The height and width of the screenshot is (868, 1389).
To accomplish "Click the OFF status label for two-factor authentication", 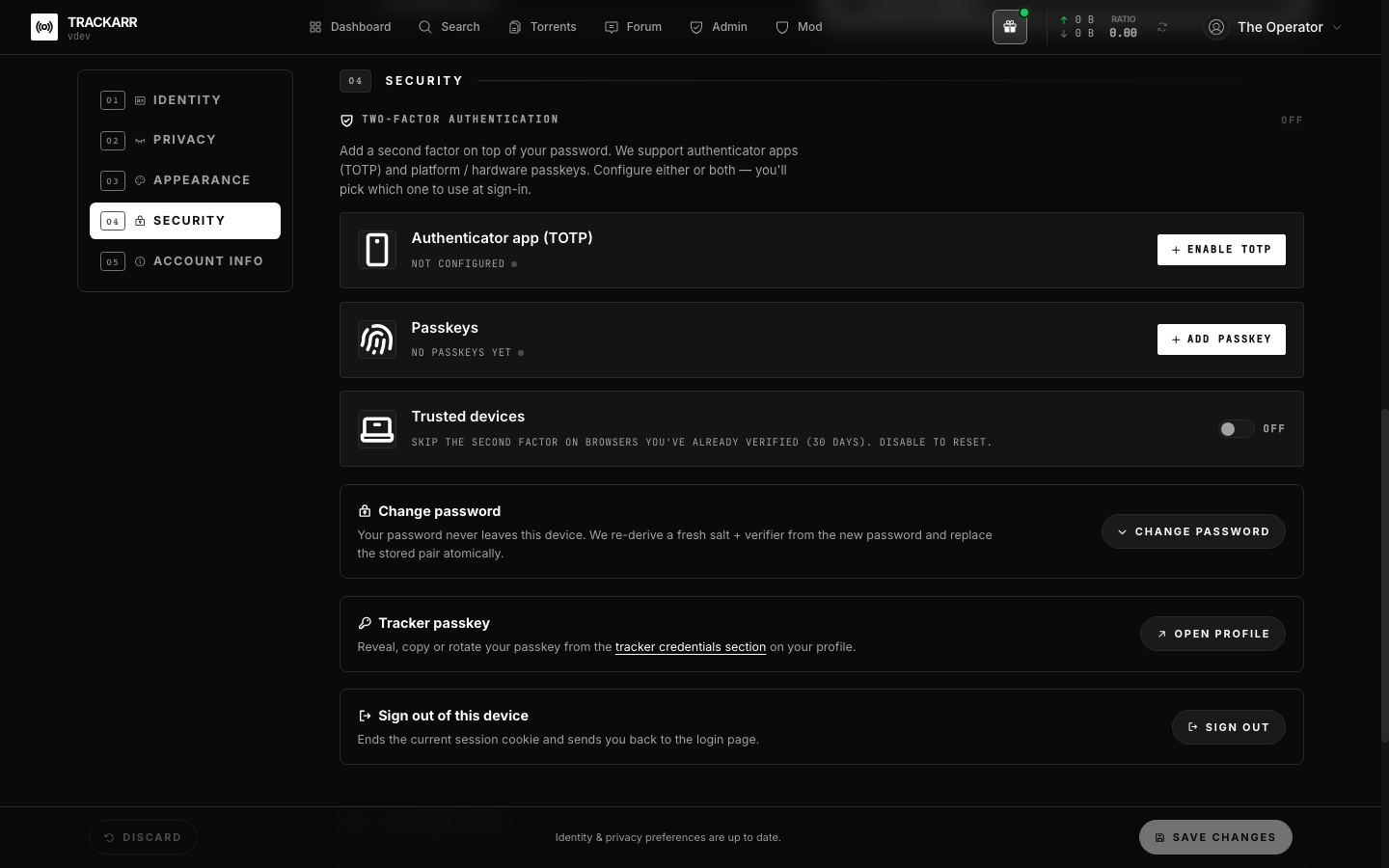I will click(x=1292, y=121).
